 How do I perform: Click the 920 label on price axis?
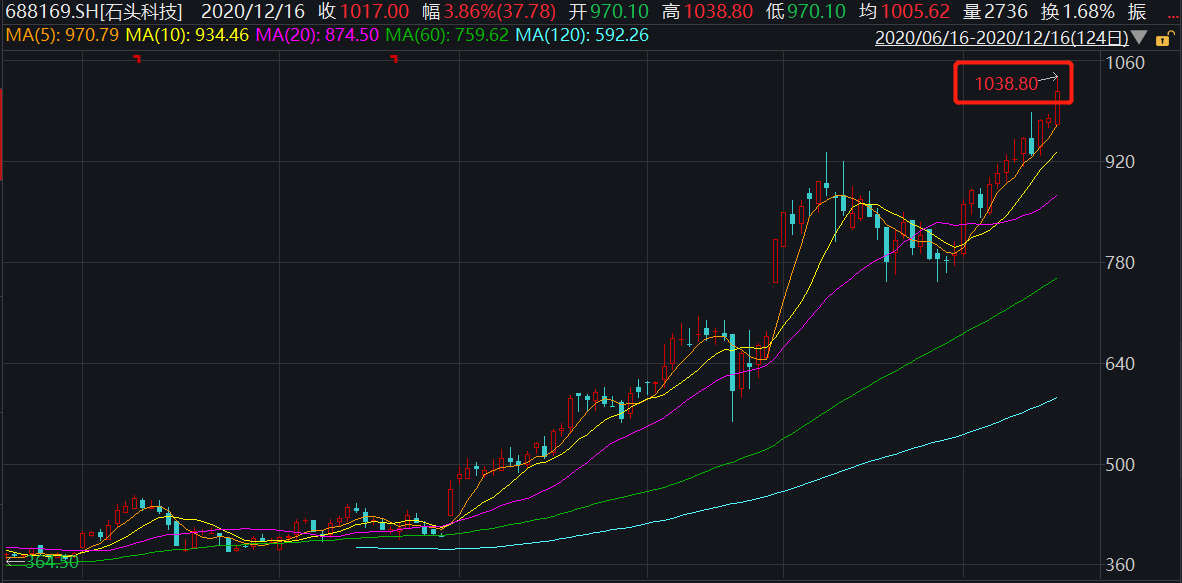click(x=1119, y=162)
